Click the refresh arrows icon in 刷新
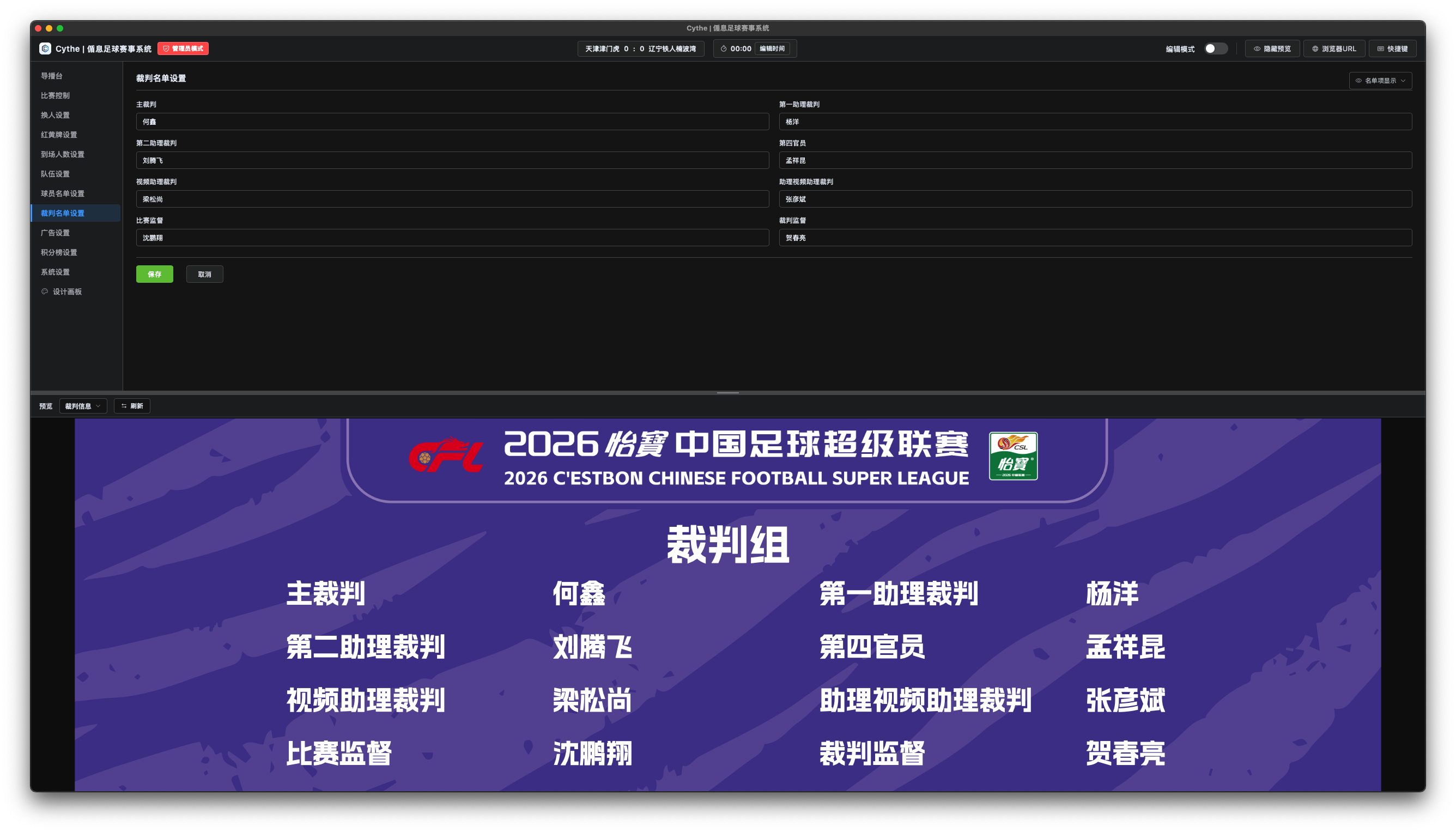The width and height of the screenshot is (1456, 832). (x=124, y=406)
